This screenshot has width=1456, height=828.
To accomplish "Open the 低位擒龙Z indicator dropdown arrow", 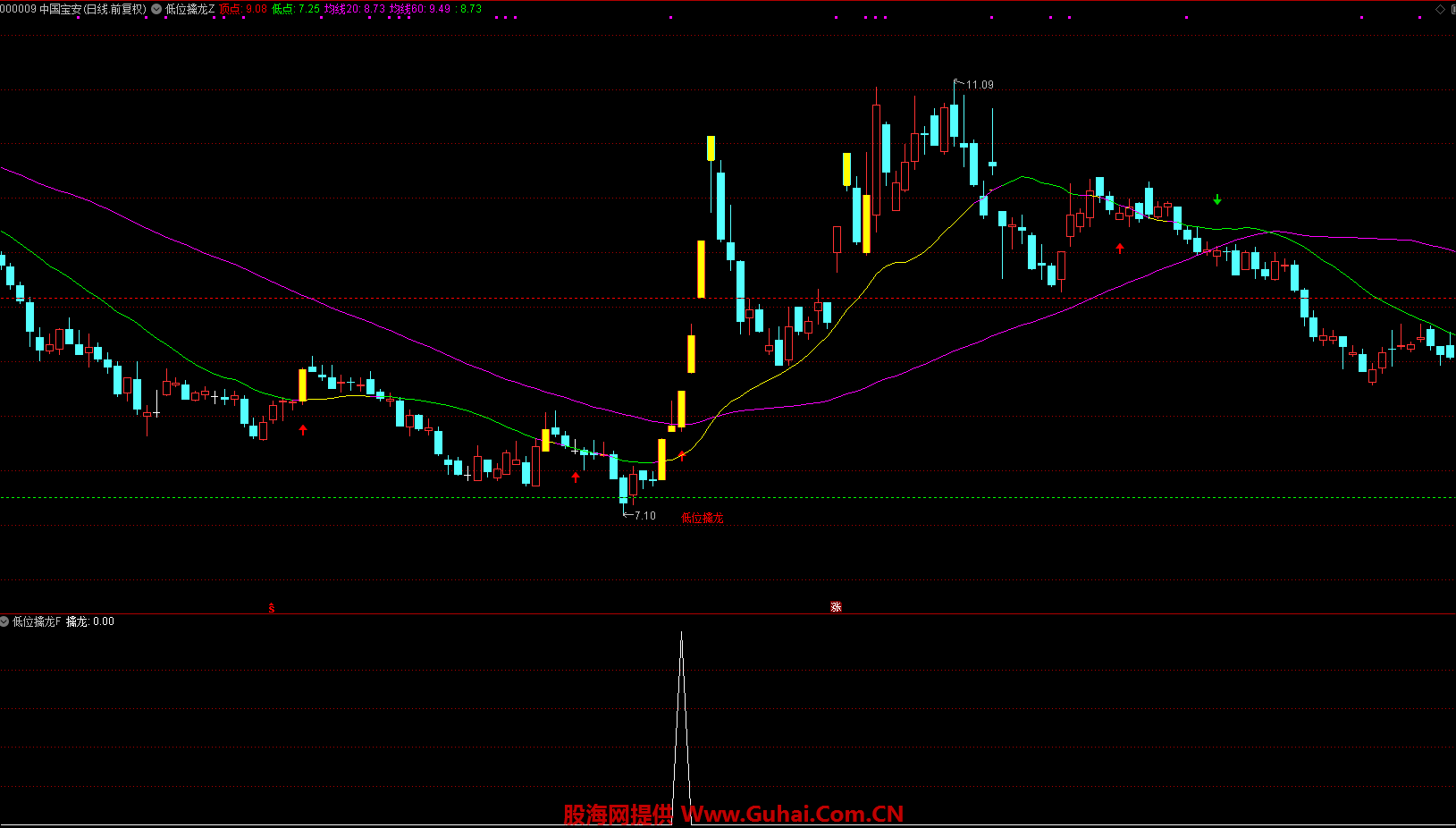I will pos(156,9).
